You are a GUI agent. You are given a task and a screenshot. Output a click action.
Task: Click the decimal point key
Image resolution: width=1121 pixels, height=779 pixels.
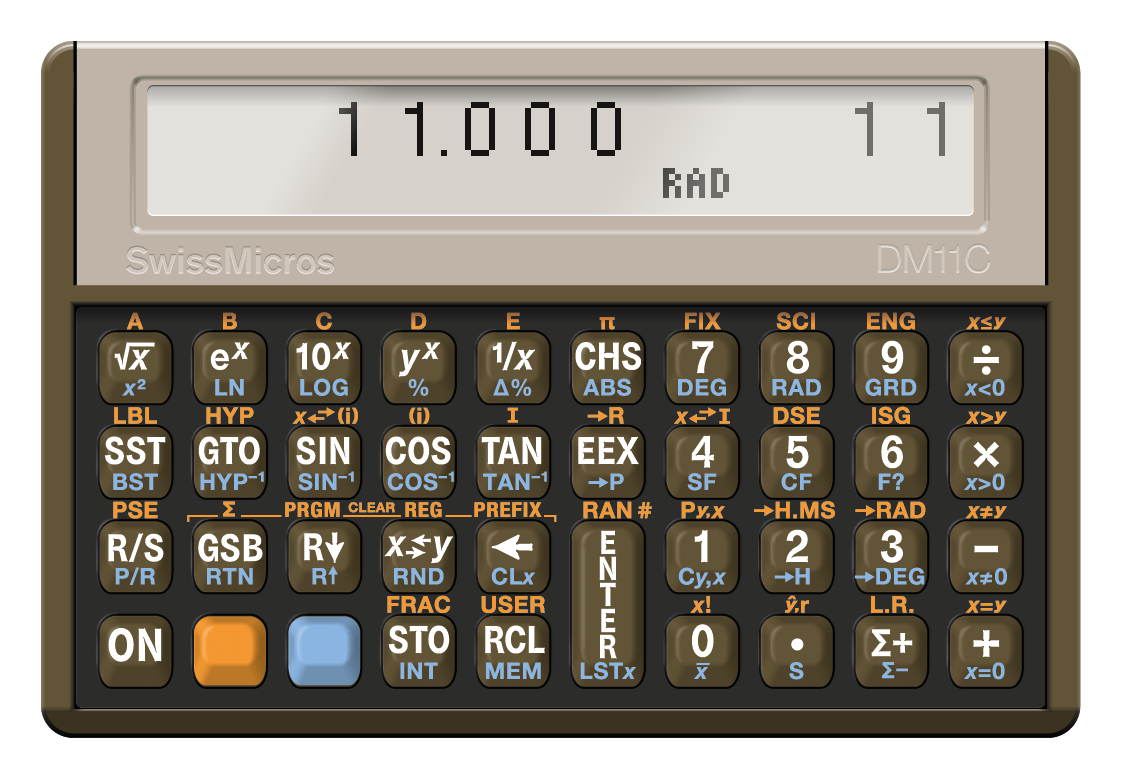coord(796,651)
